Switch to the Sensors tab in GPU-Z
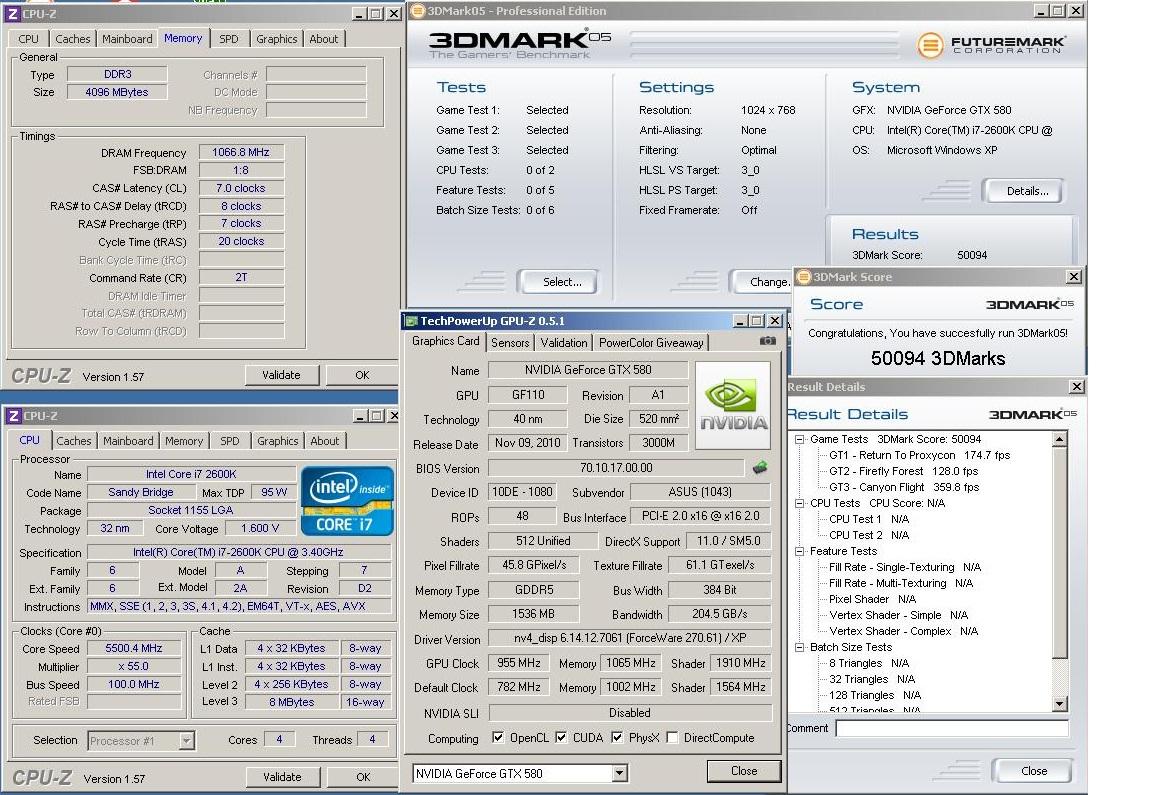The width and height of the screenshot is (1152, 795). [510, 342]
